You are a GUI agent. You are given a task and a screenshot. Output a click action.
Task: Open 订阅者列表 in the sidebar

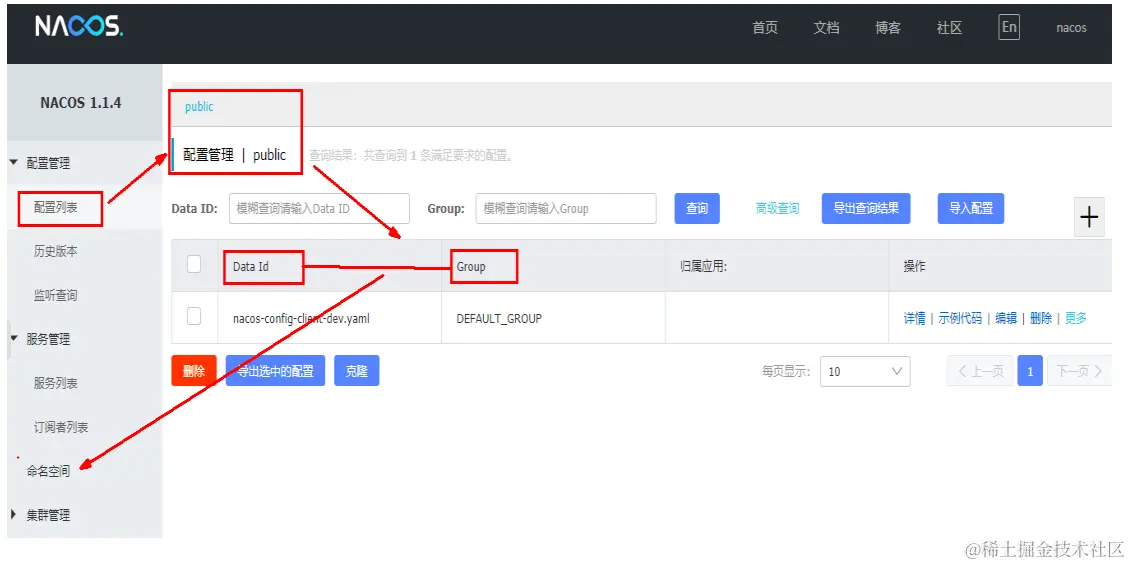(61, 427)
